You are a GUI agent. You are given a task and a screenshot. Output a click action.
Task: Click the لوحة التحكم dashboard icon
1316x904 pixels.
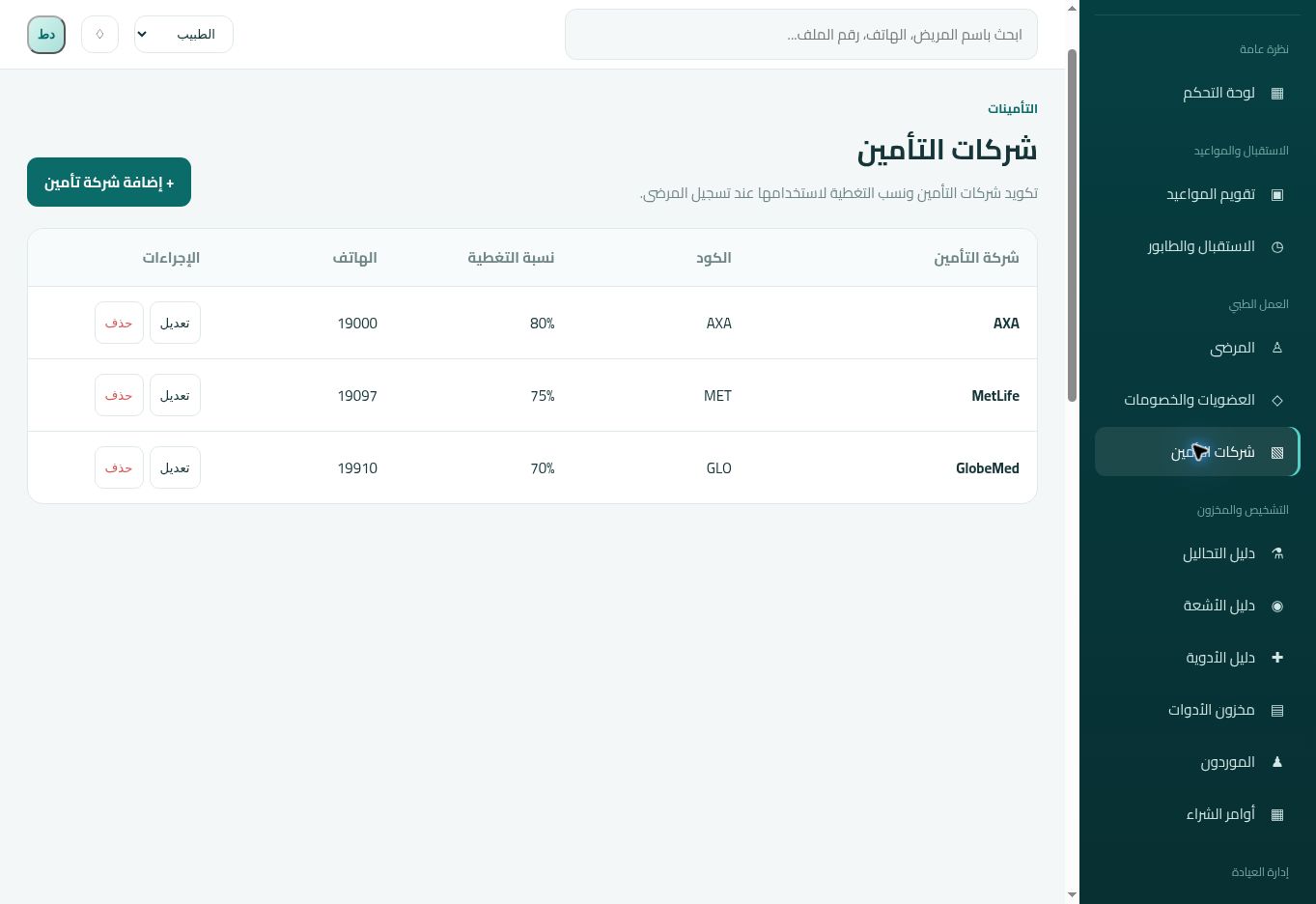tap(1277, 94)
